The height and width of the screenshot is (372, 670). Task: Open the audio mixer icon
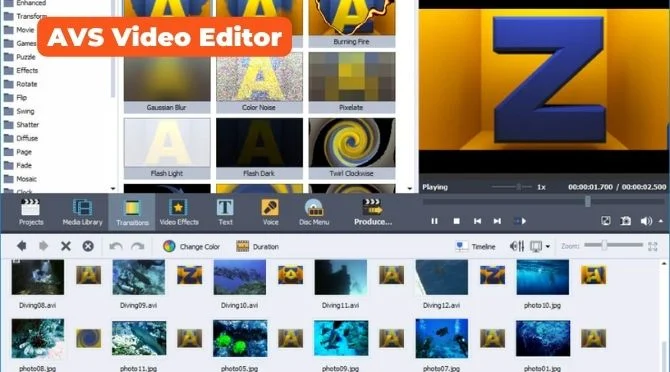tap(517, 246)
